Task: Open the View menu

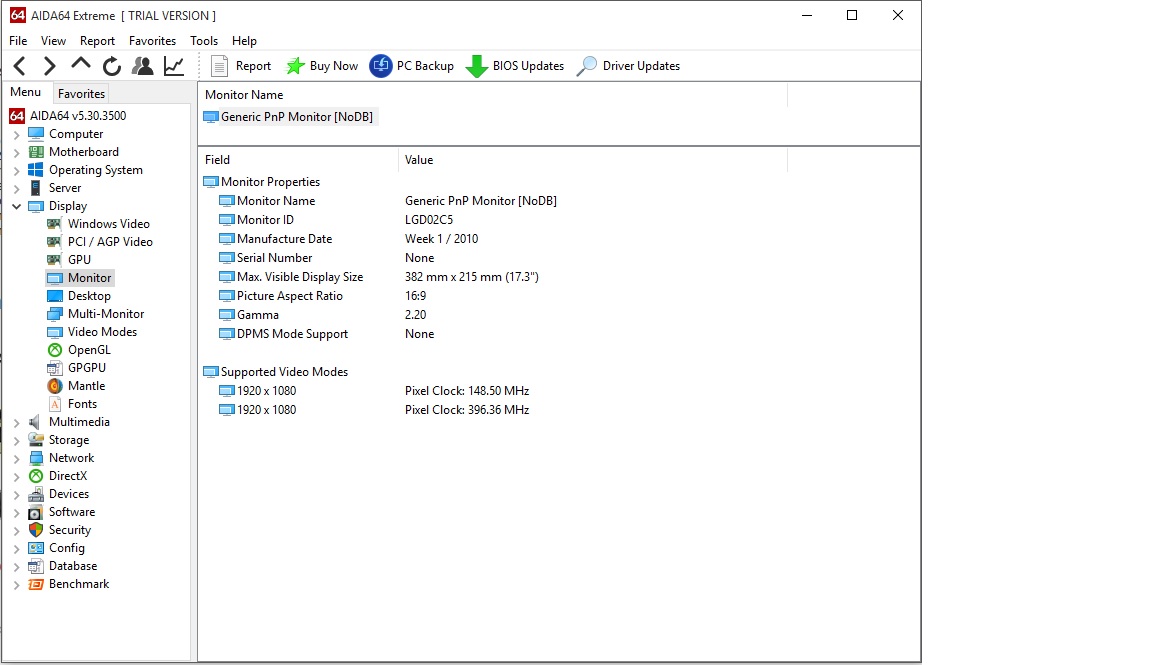Action: tap(53, 41)
